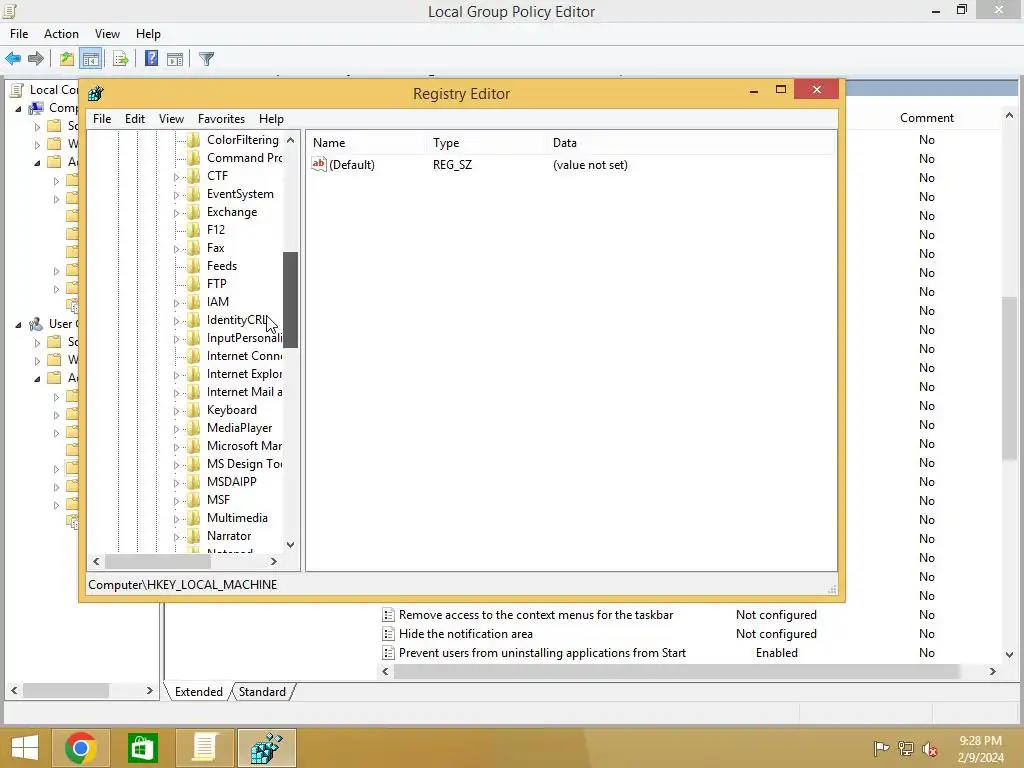Click registry tree scroll down arrow
This screenshot has height=768, width=1024.
point(291,545)
